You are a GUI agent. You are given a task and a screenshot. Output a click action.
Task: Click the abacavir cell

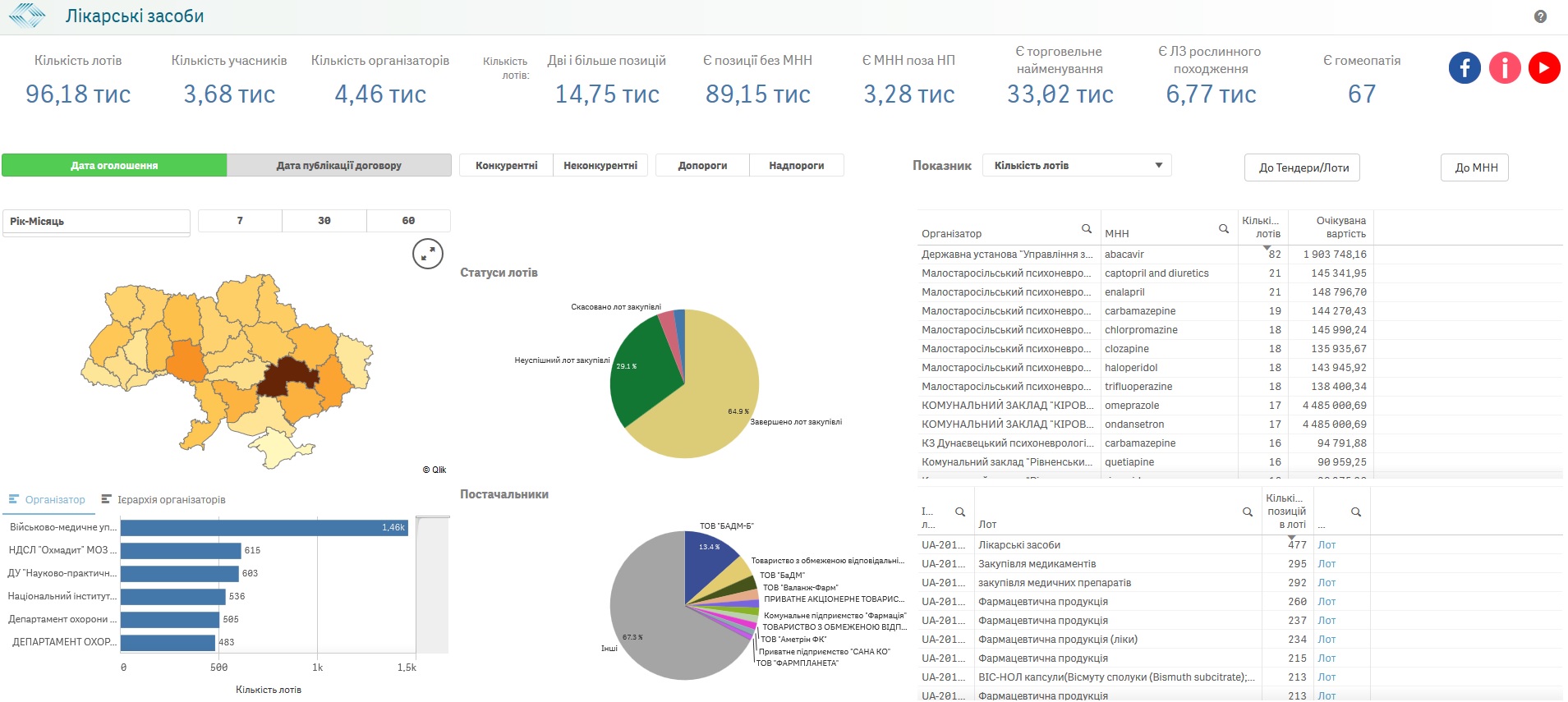[1168, 255]
